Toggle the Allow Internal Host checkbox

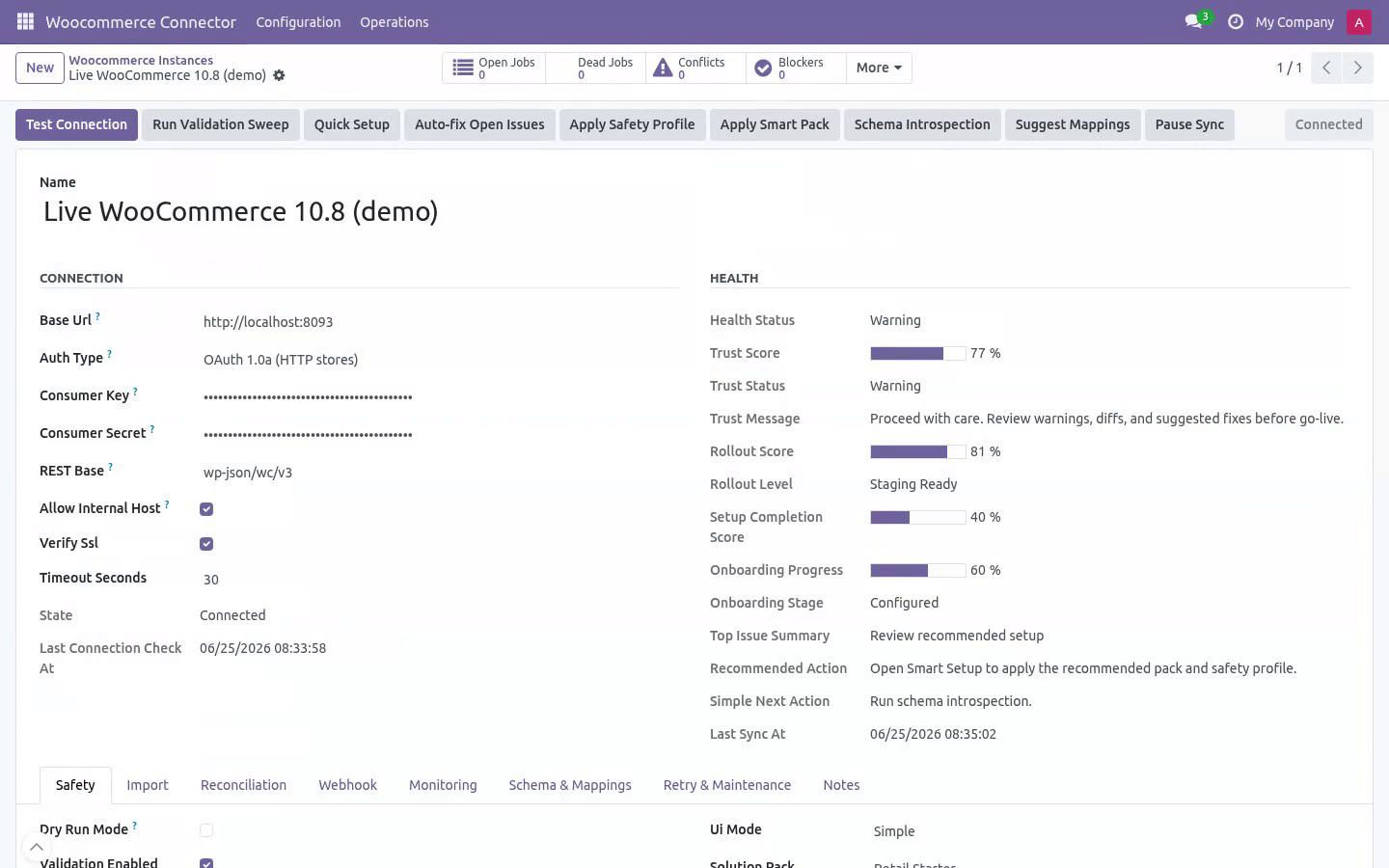pos(206,509)
